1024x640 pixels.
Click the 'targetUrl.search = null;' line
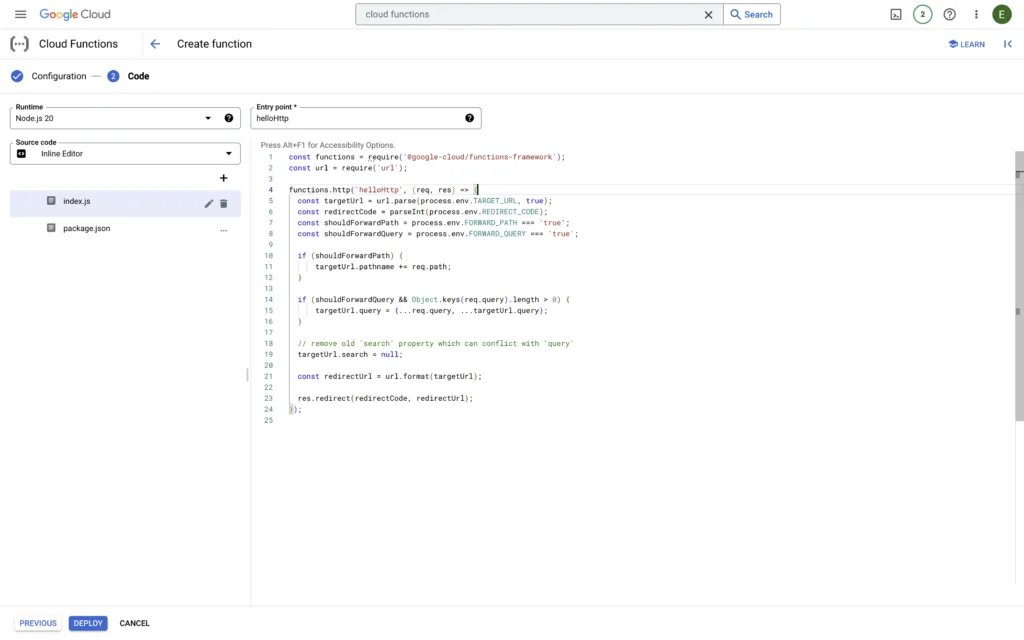click(x=350, y=355)
